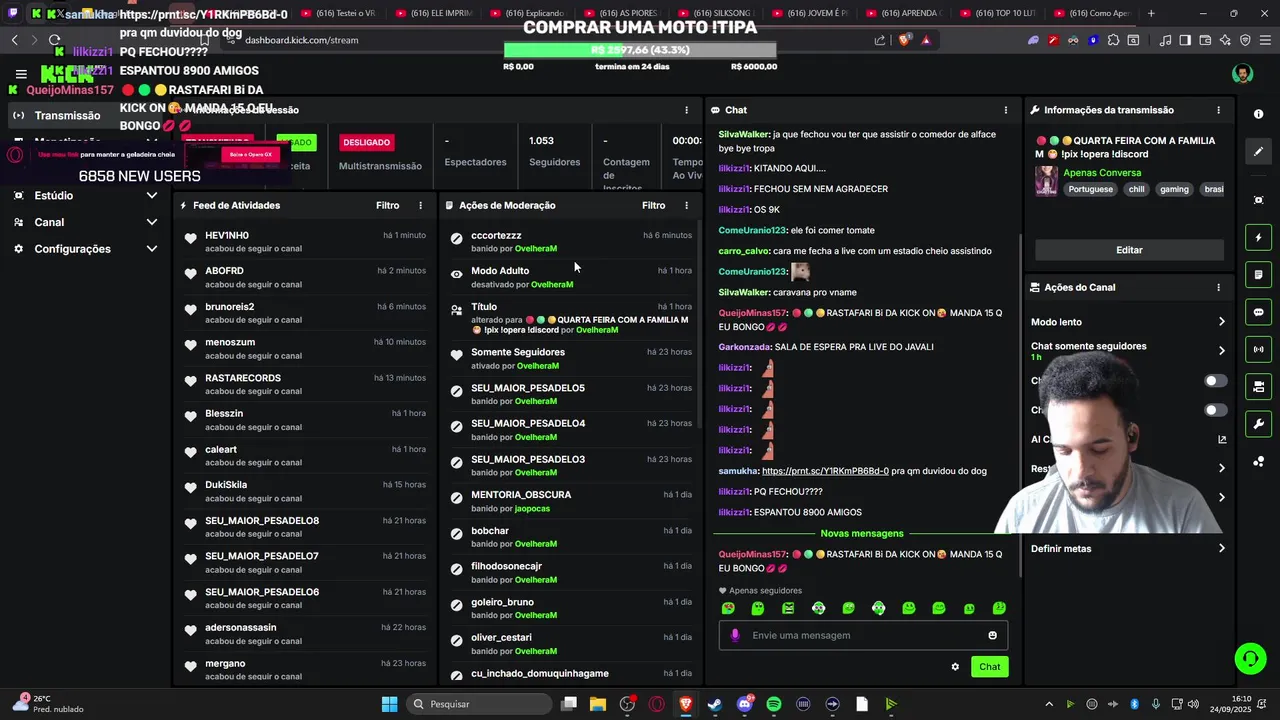Viewport: 1280px width, 720px height.
Task: Click the focus frame icon in right sidebar
Action: [x=1259, y=200]
